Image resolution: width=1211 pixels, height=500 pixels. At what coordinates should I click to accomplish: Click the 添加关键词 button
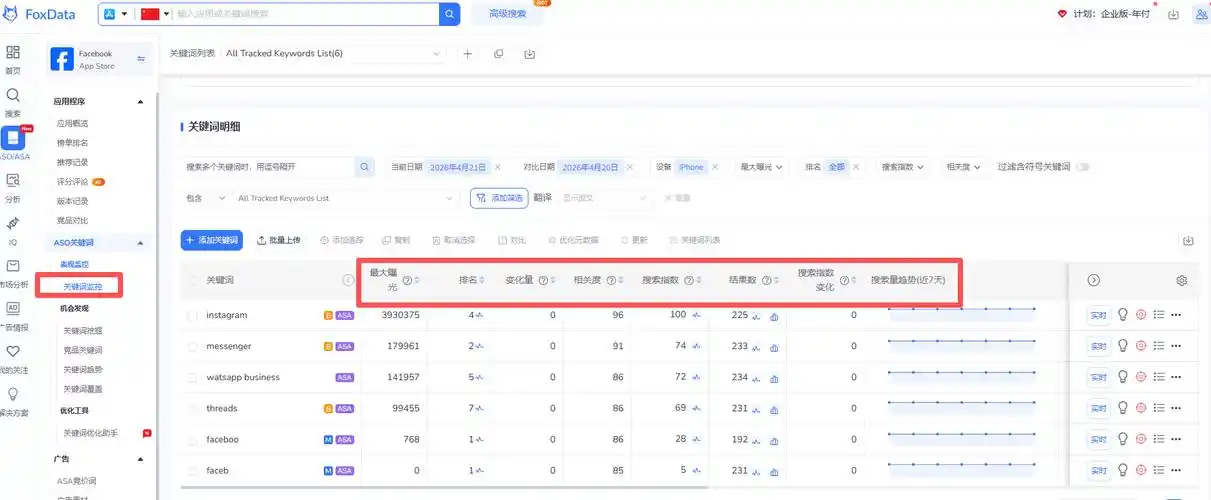point(213,240)
